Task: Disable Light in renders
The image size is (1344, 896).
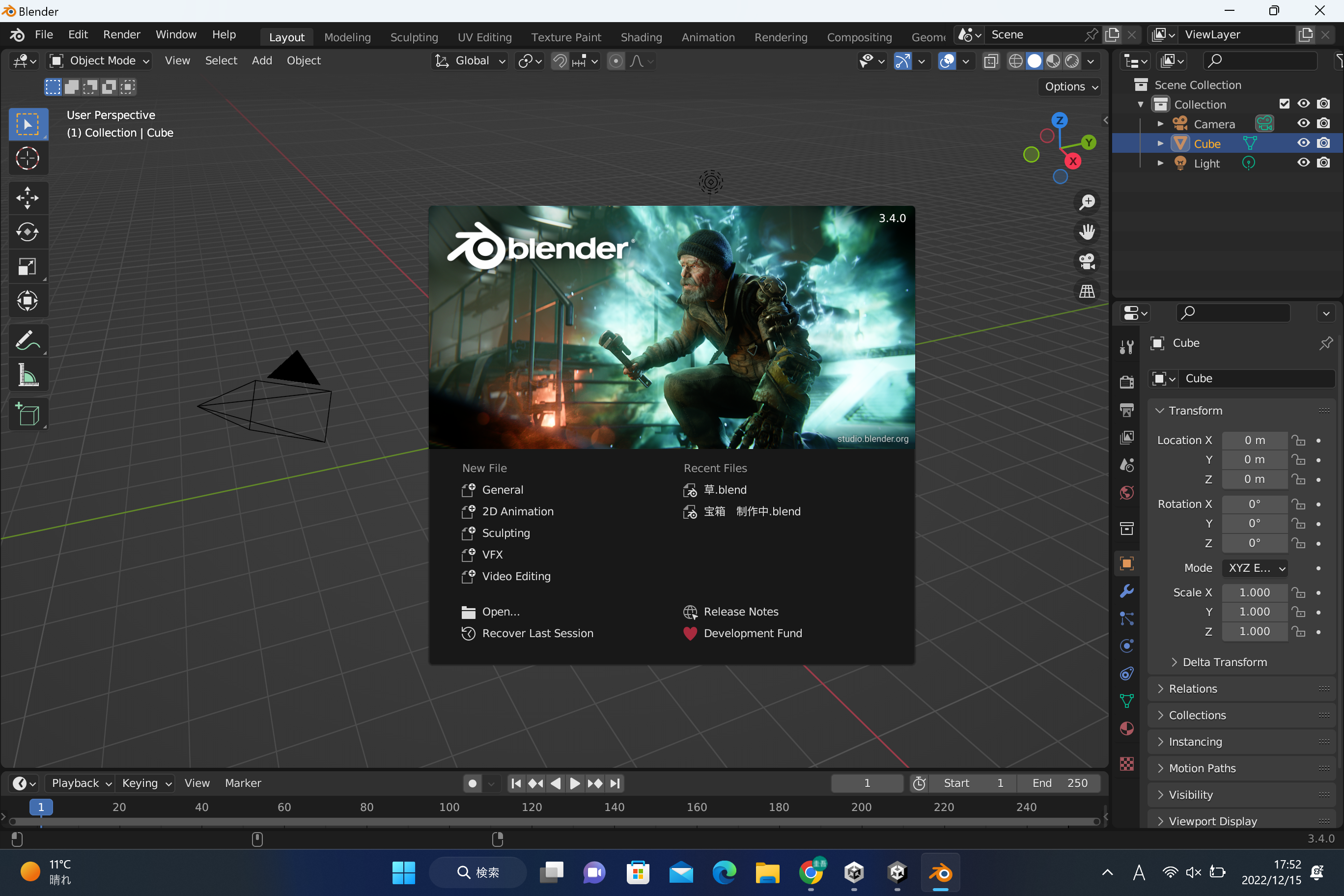Action: point(1323,163)
